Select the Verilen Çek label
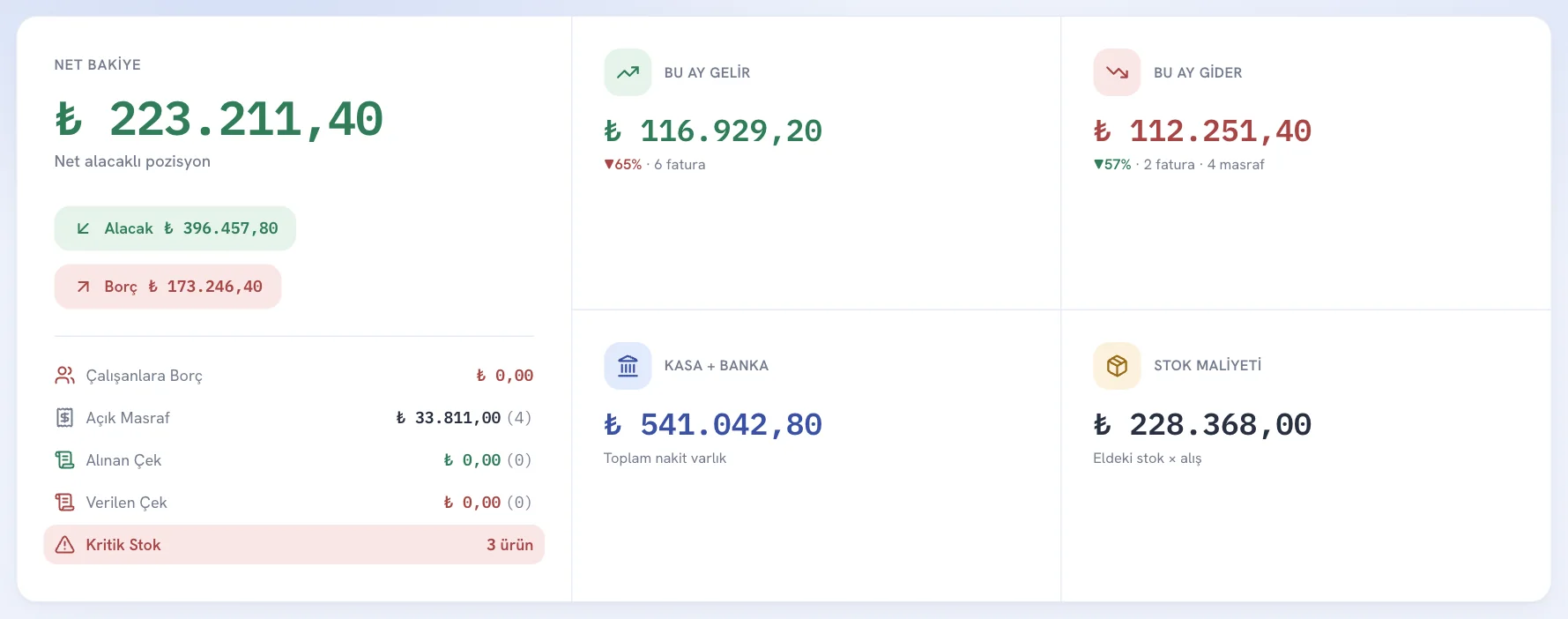This screenshot has height=619, width=1568. coord(126,503)
